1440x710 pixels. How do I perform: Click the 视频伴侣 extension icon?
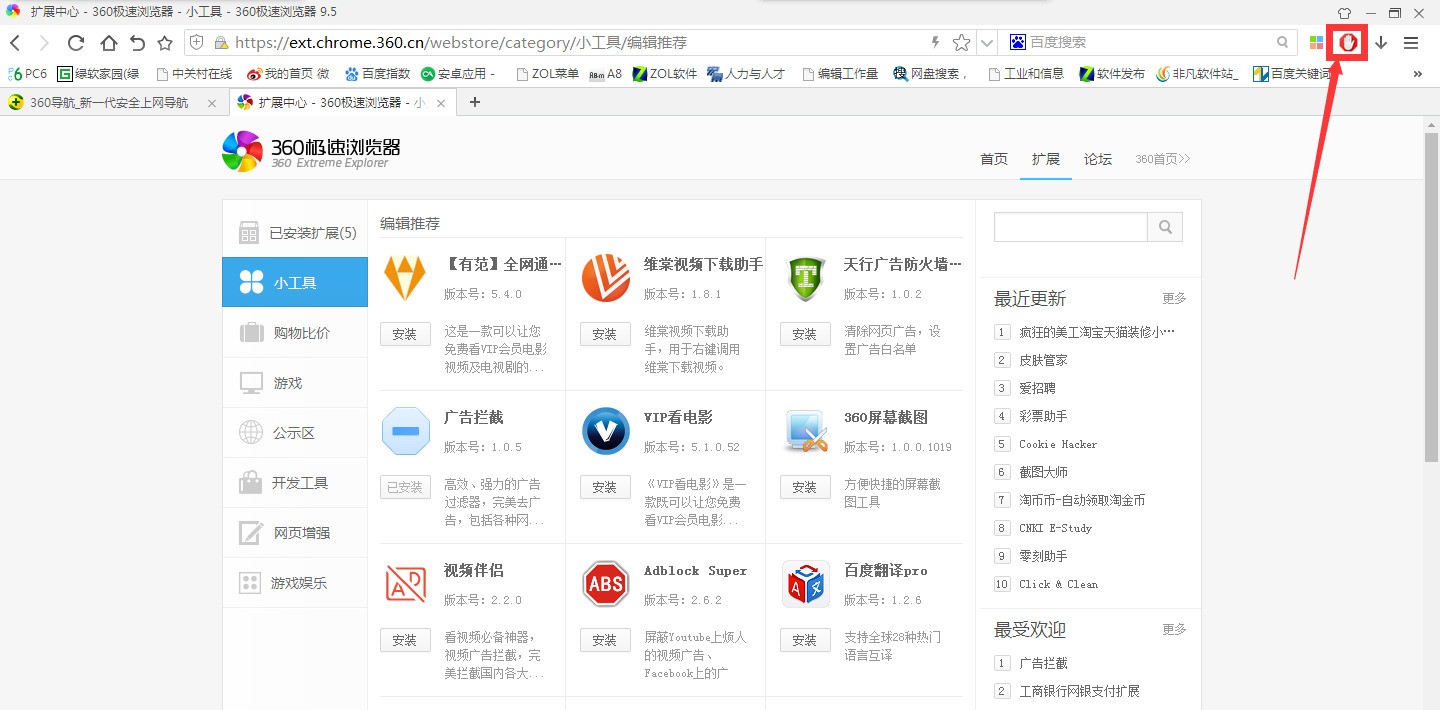[405, 584]
